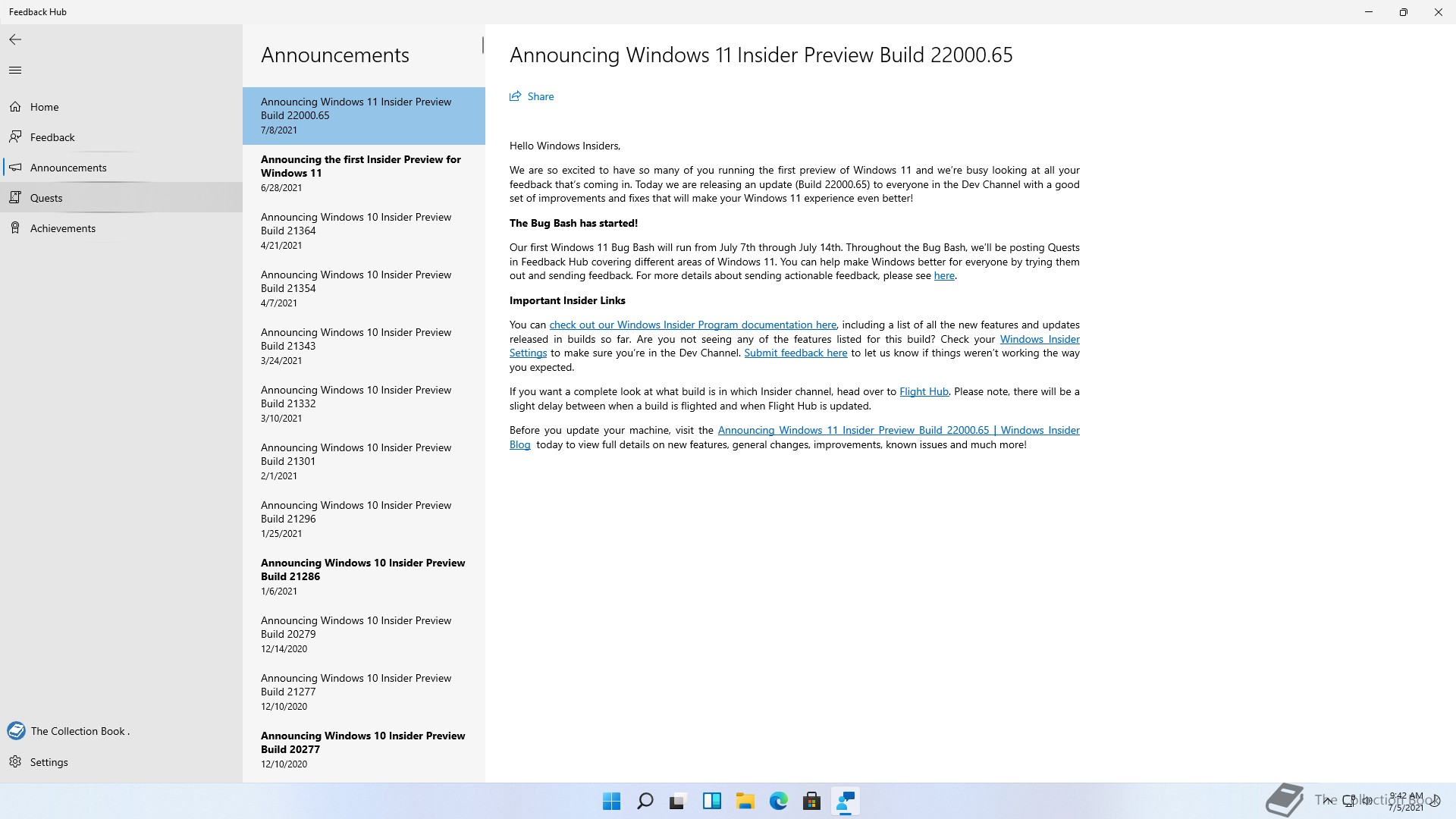
Task: Open the Windows Start button
Action: pyautogui.click(x=611, y=802)
